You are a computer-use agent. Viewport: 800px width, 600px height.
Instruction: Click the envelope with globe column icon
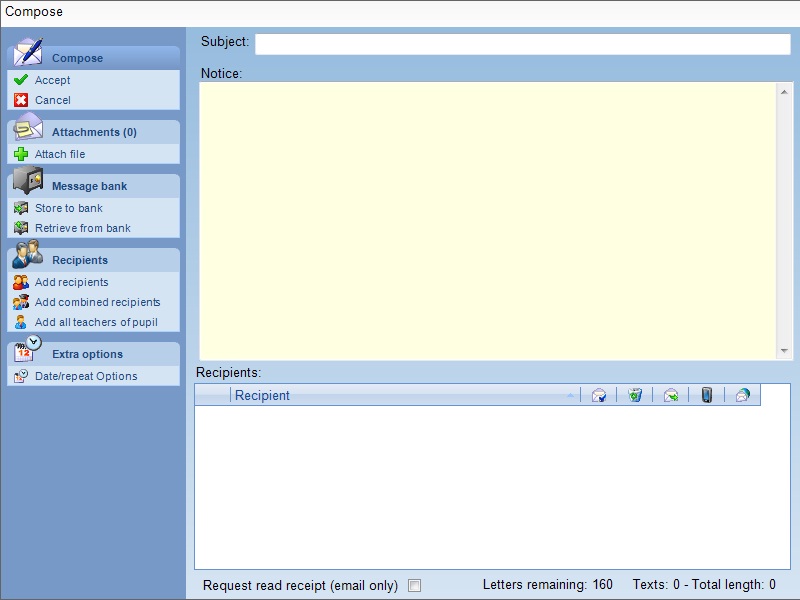(x=742, y=395)
